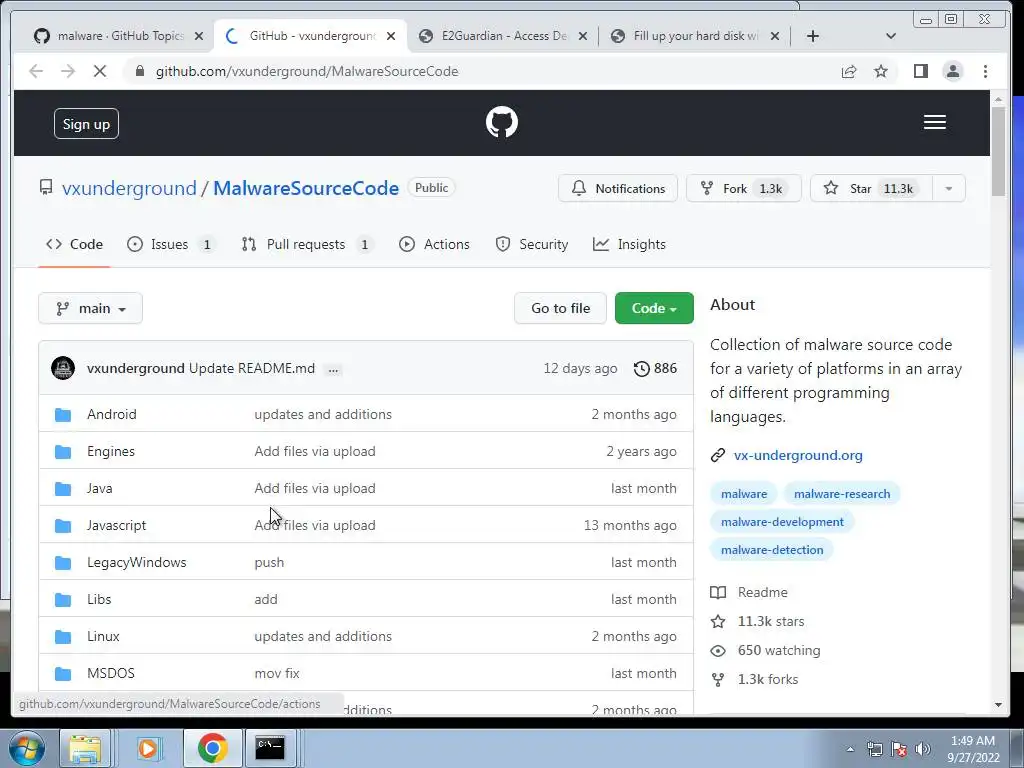
Task: Open Chrome's three-dot menu
Action: [985, 71]
